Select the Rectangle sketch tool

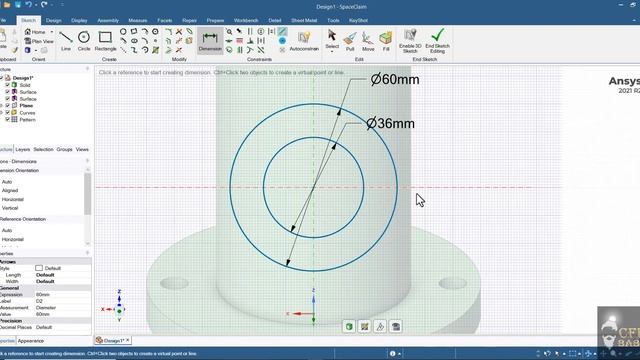(x=105, y=41)
